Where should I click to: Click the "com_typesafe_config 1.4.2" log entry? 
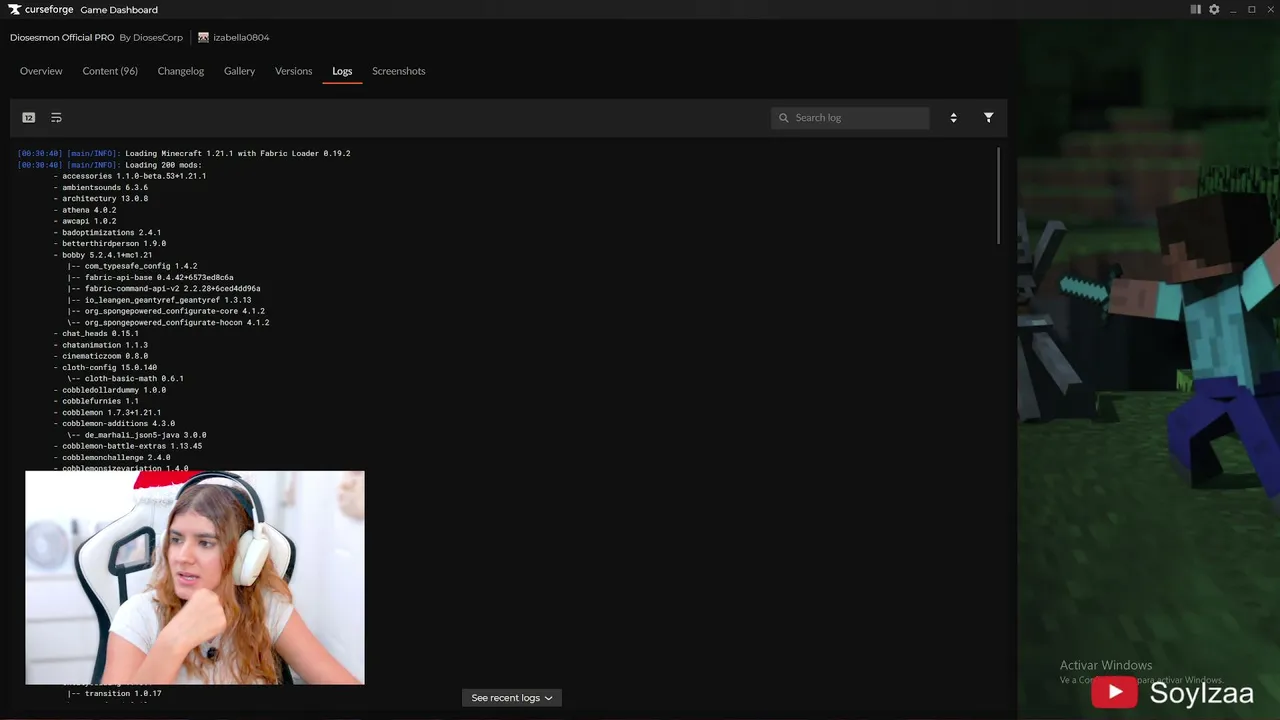point(141,266)
